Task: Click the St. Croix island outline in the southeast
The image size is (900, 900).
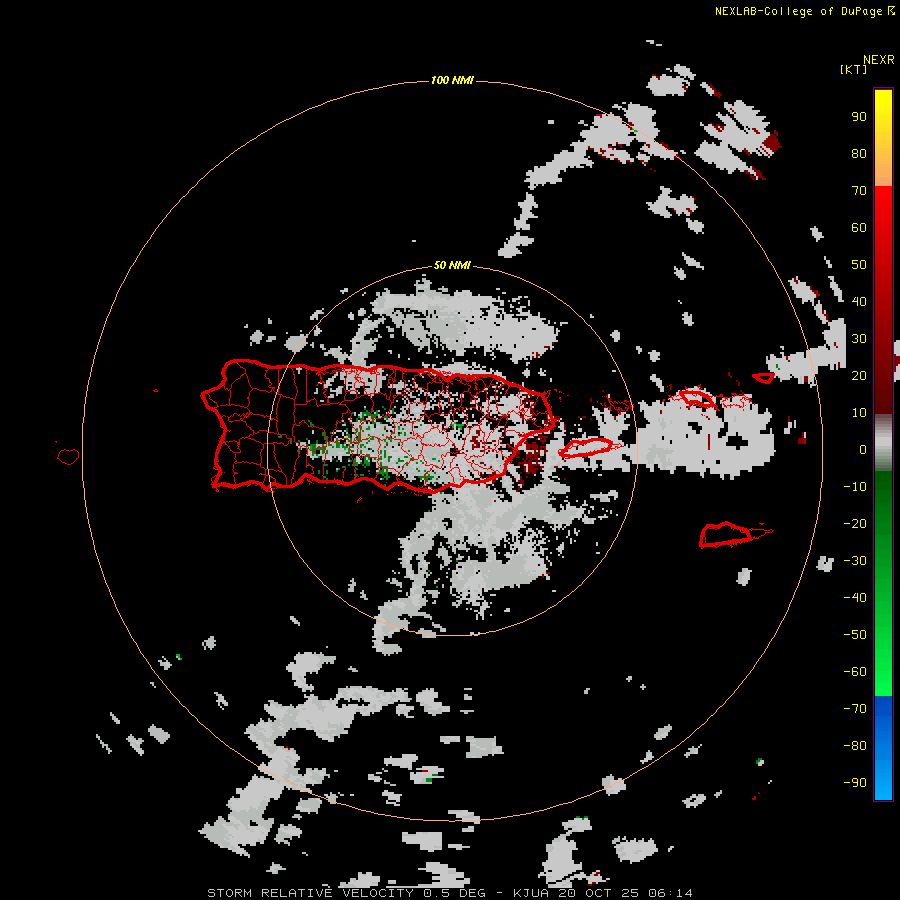Action: tap(728, 535)
